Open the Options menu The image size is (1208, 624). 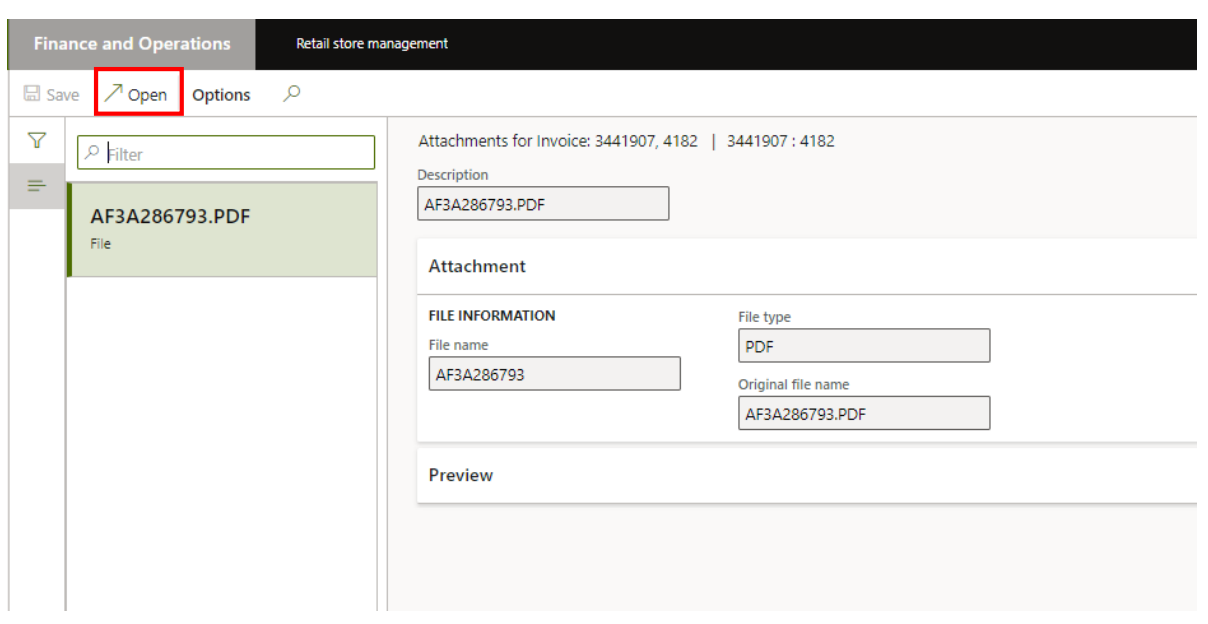point(221,95)
